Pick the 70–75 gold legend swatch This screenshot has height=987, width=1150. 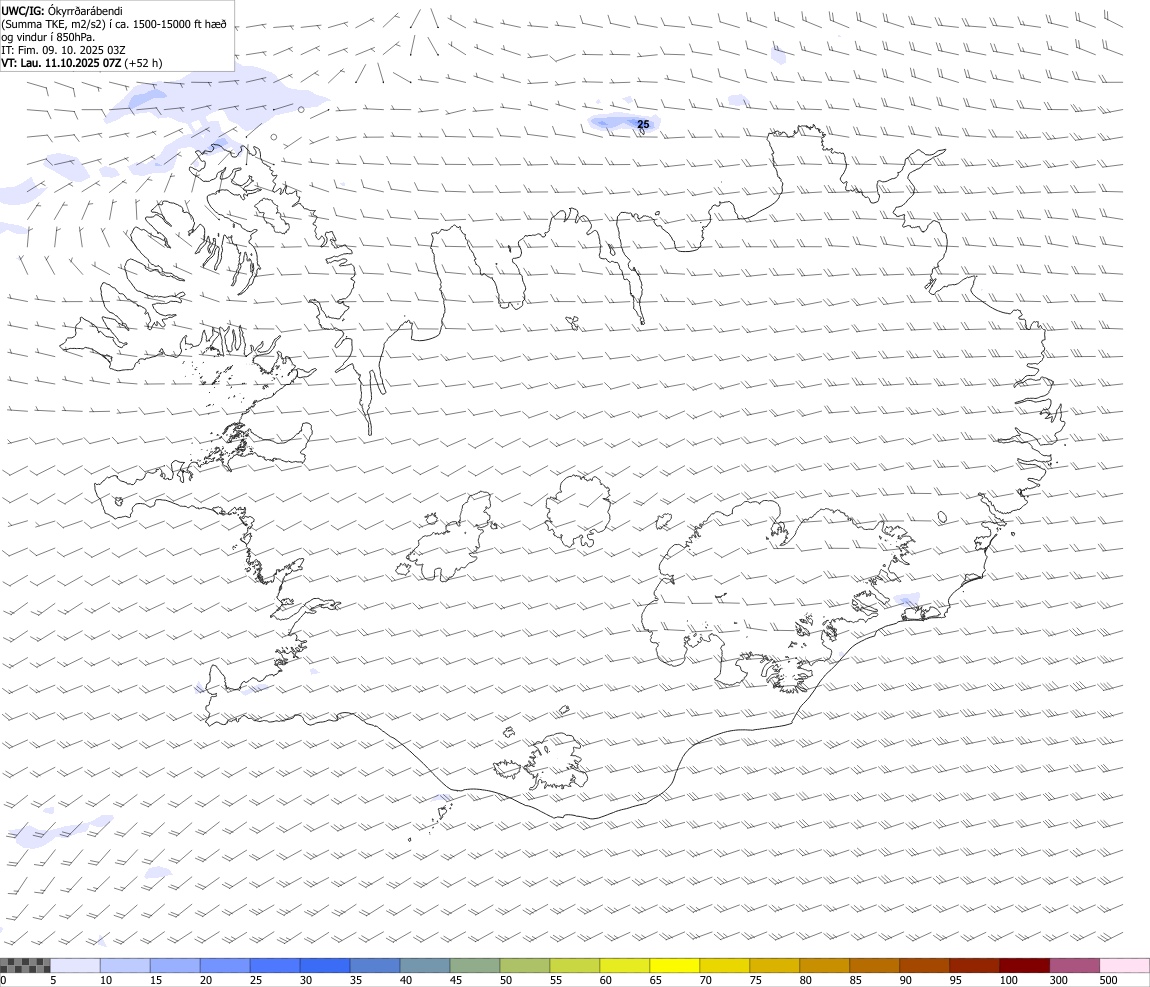point(725,965)
